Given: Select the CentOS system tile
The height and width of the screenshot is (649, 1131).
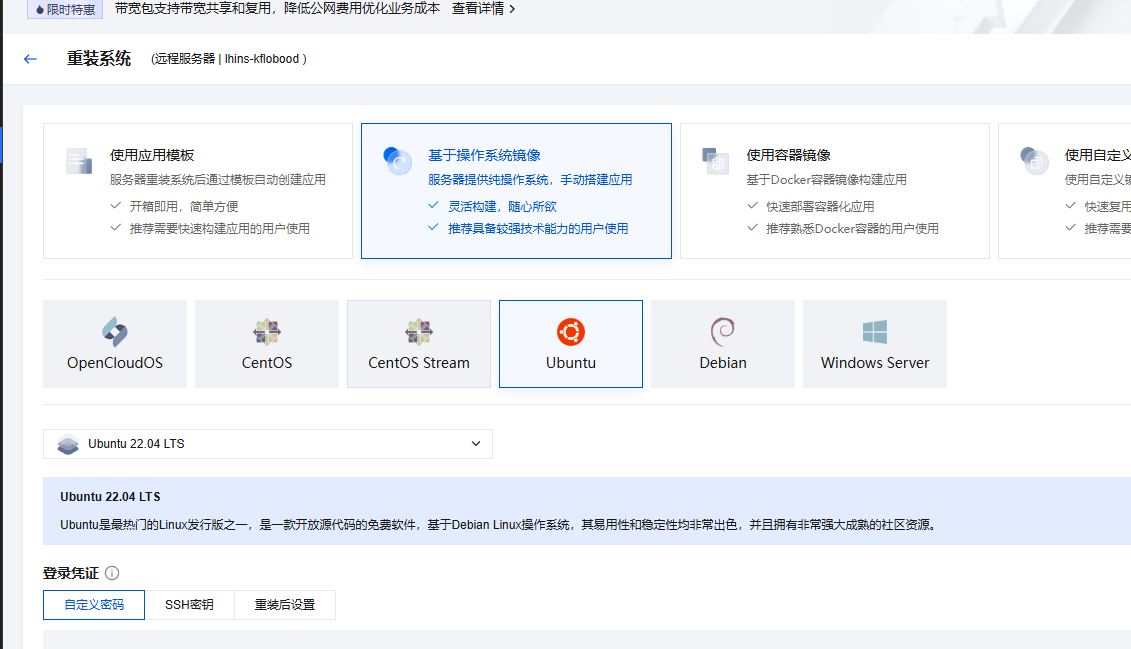Looking at the screenshot, I should coord(267,344).
